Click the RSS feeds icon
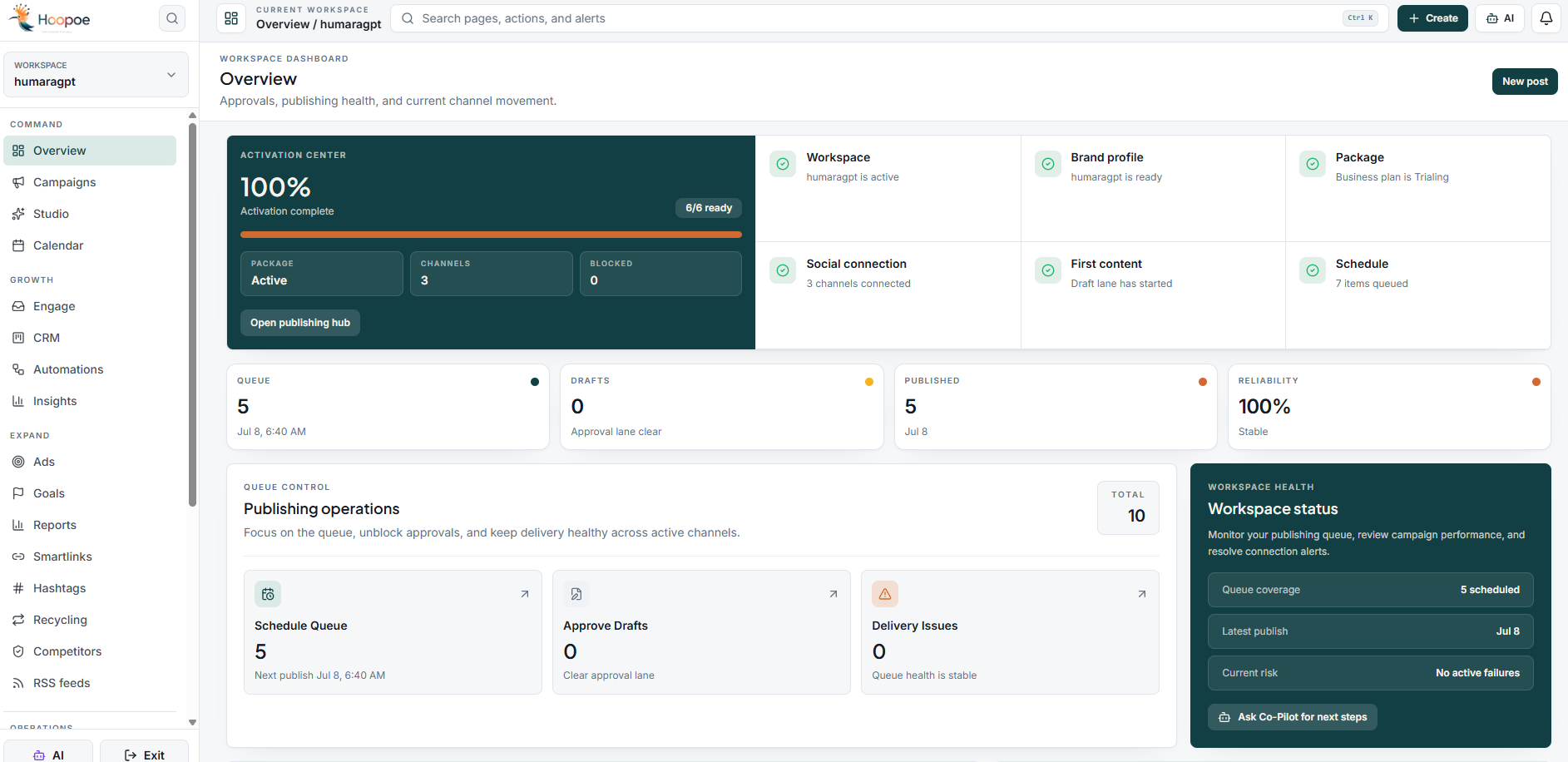This screenshot has width=1568, height=762. click(x=18, y=683)
